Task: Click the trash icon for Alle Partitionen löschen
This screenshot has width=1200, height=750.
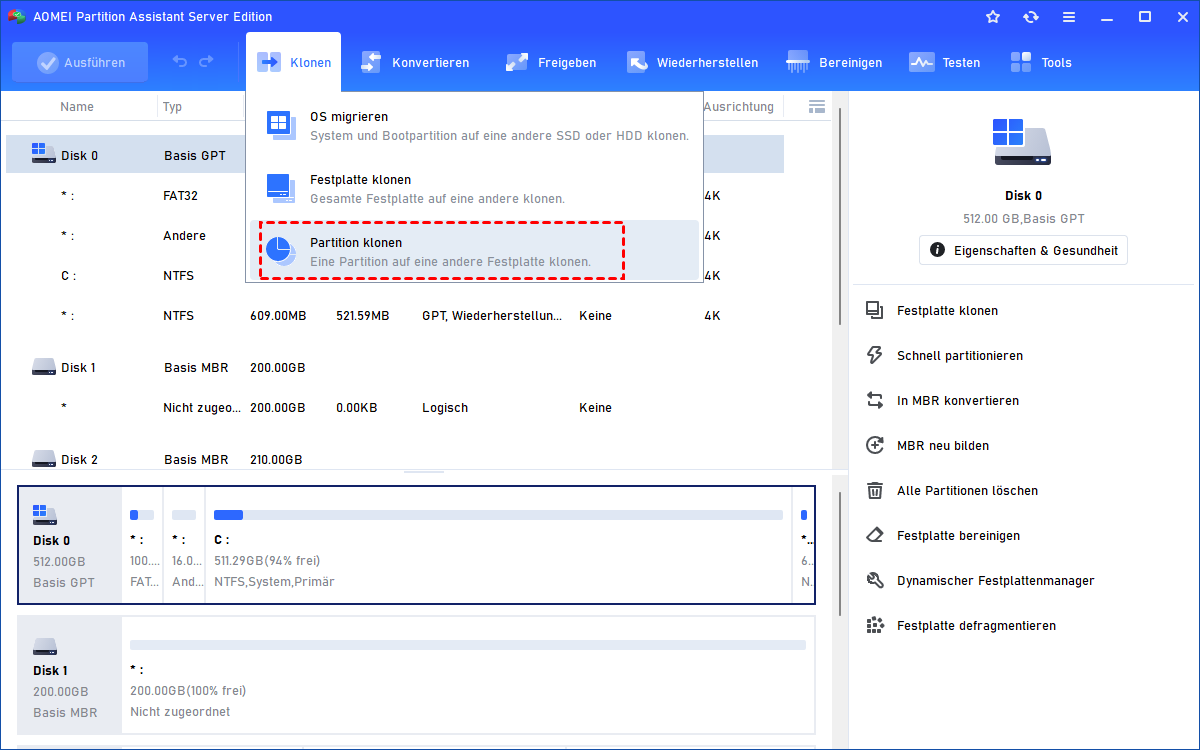Action: (875, 490)
